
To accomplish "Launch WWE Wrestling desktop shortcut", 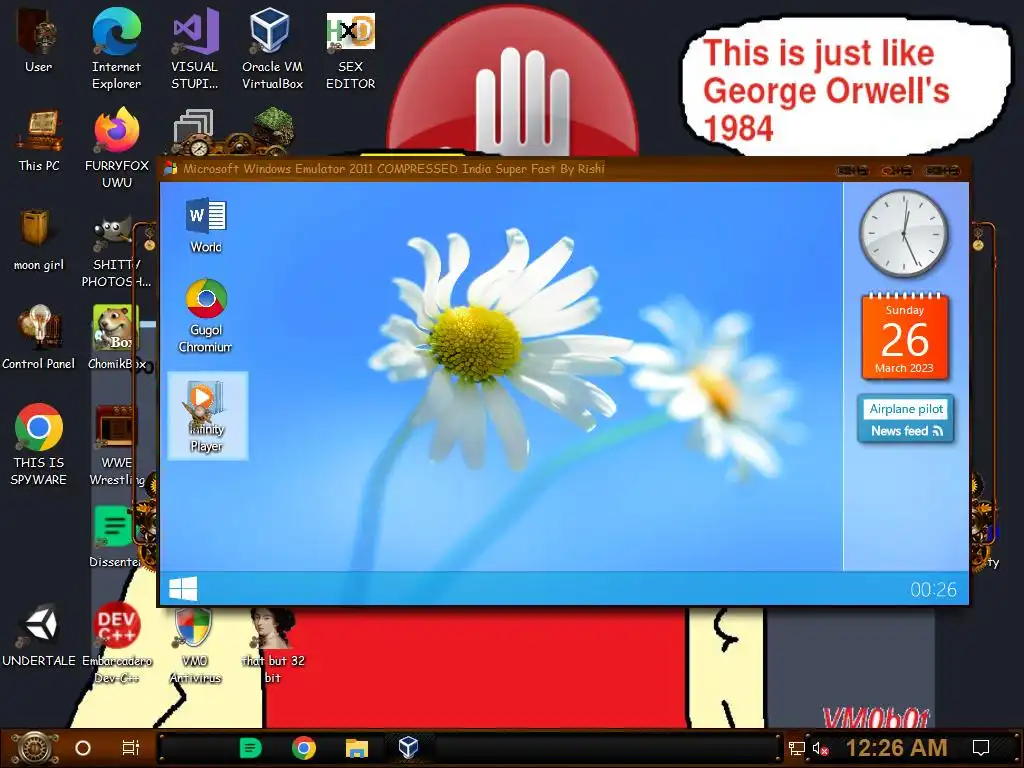I will click(116, 445).
